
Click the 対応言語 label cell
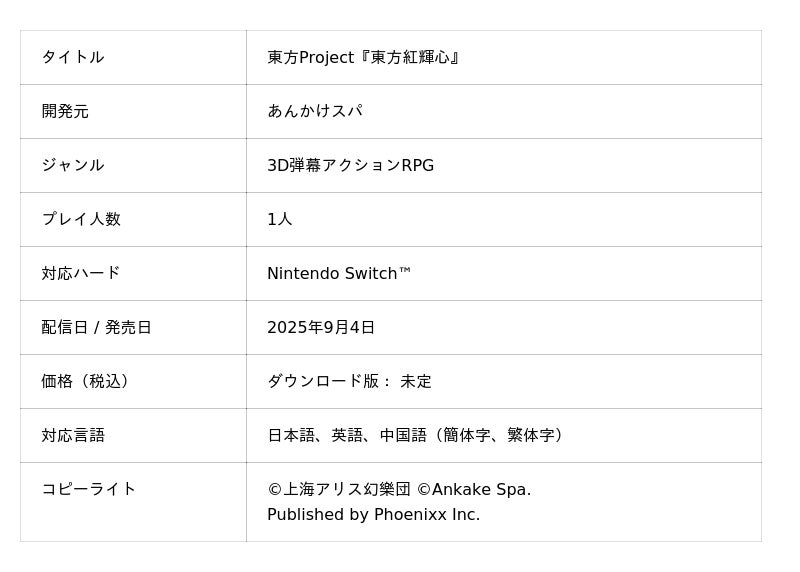click(x=73, y=436)
